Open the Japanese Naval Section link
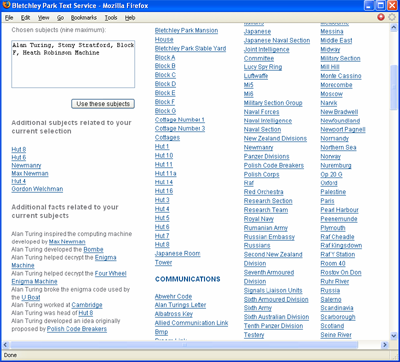Screen dimensions: 400x362 coord(277,40)
